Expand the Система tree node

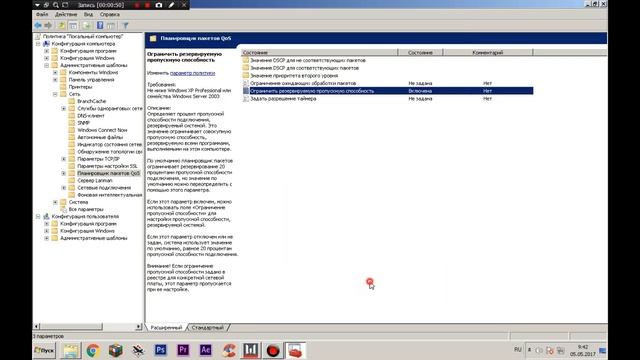[x=55, y=202]
